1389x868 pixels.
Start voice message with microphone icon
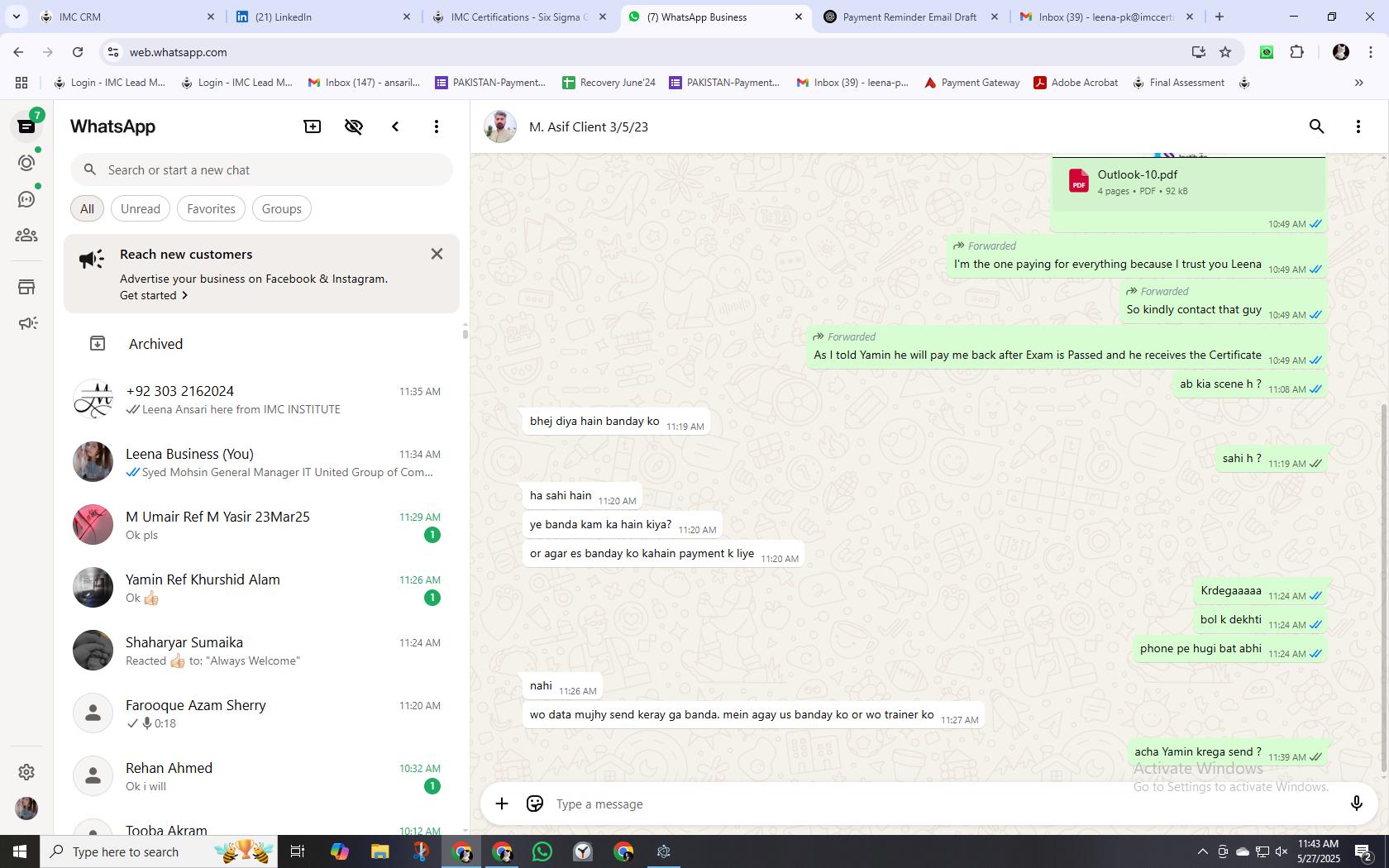pos(1356,804)
